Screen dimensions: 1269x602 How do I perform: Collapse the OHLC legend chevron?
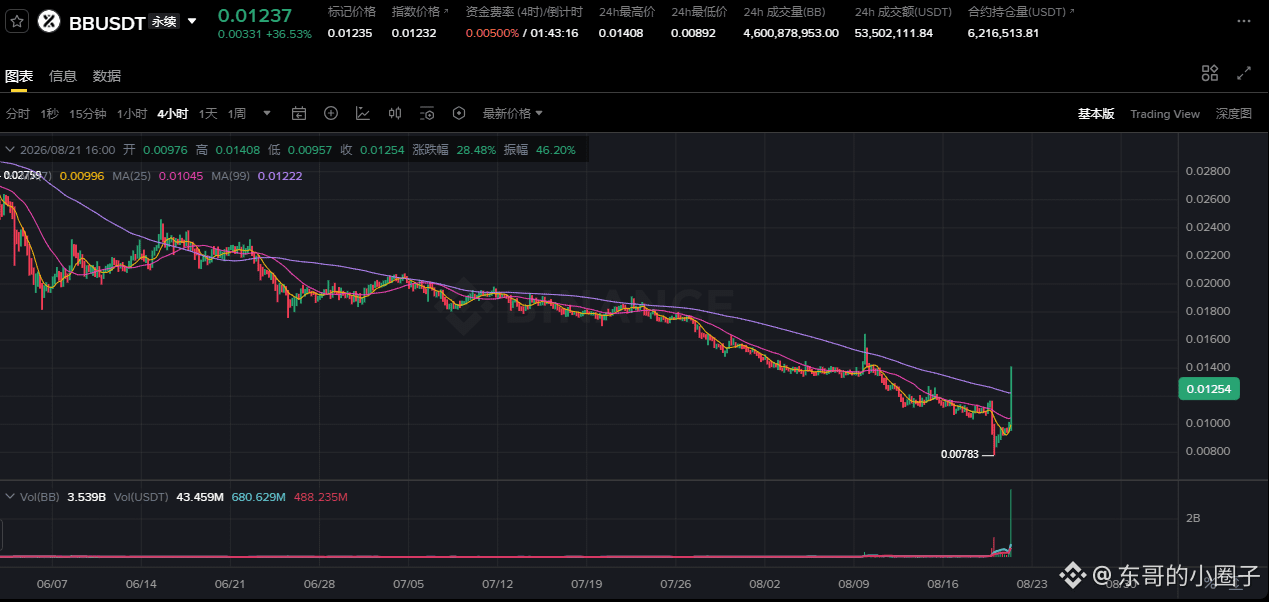coord(9,150)
